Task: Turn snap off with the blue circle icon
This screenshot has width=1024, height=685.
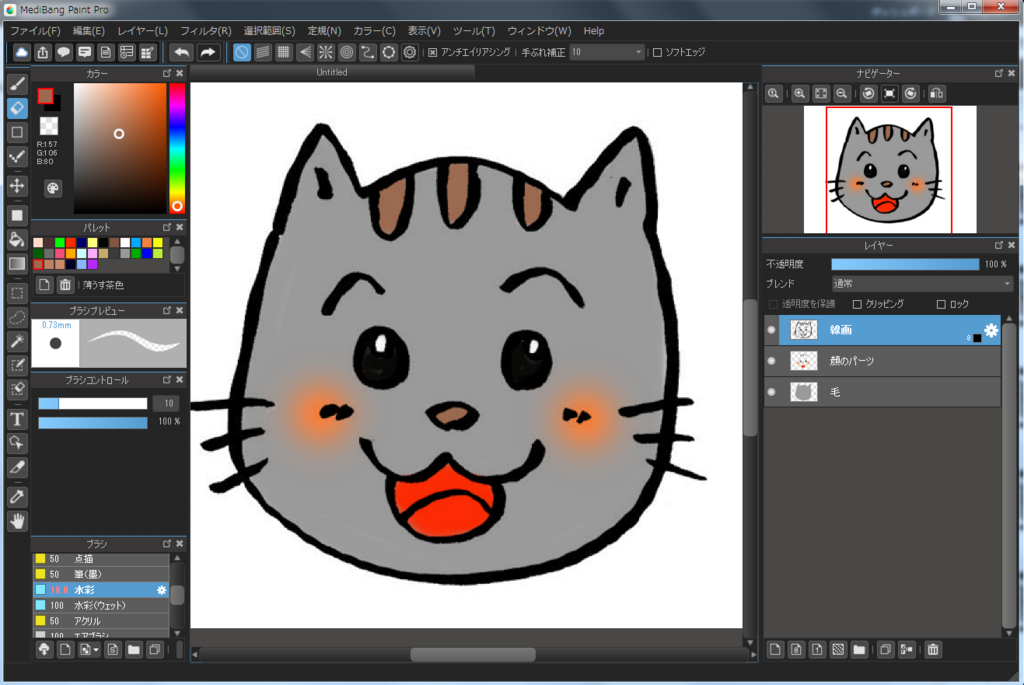Action: [x=242, y=52]
